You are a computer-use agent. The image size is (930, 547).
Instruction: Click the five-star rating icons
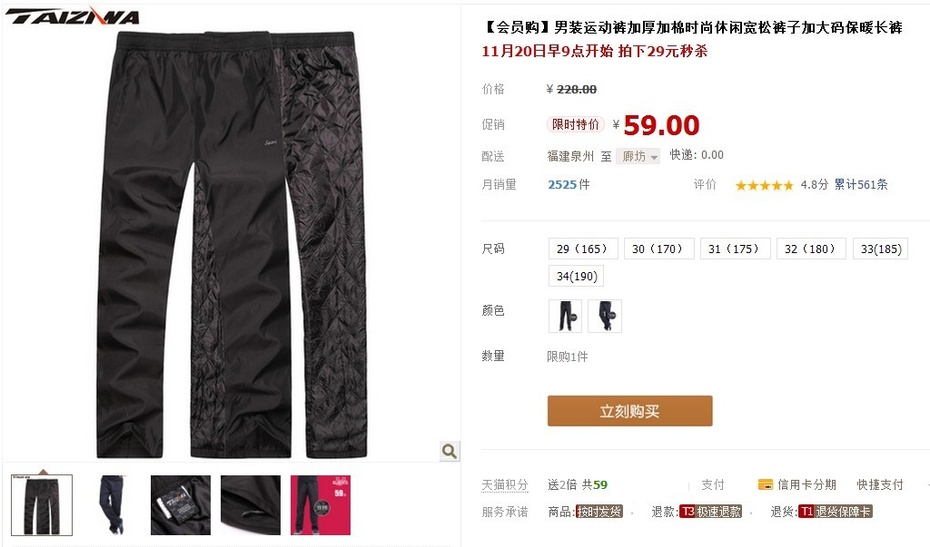point(764,185)
